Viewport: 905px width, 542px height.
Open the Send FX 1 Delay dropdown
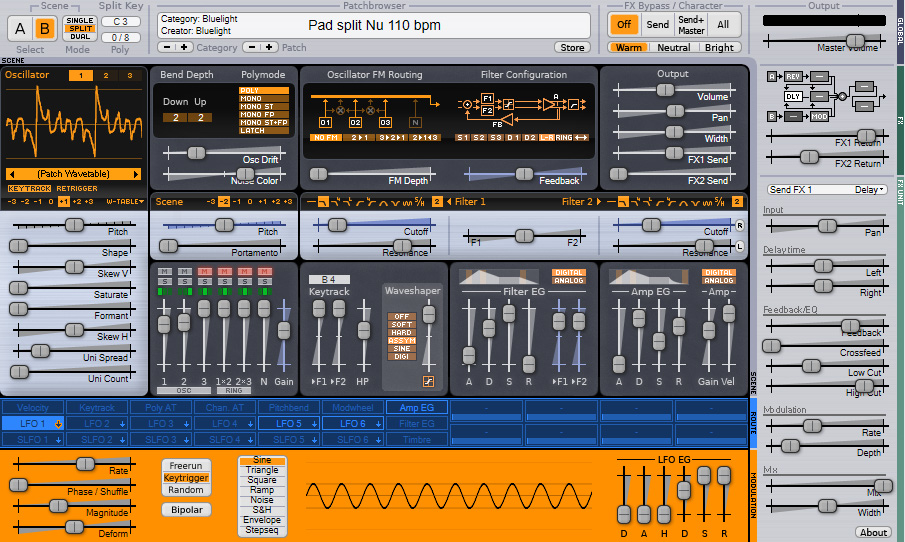coord(827,189)
